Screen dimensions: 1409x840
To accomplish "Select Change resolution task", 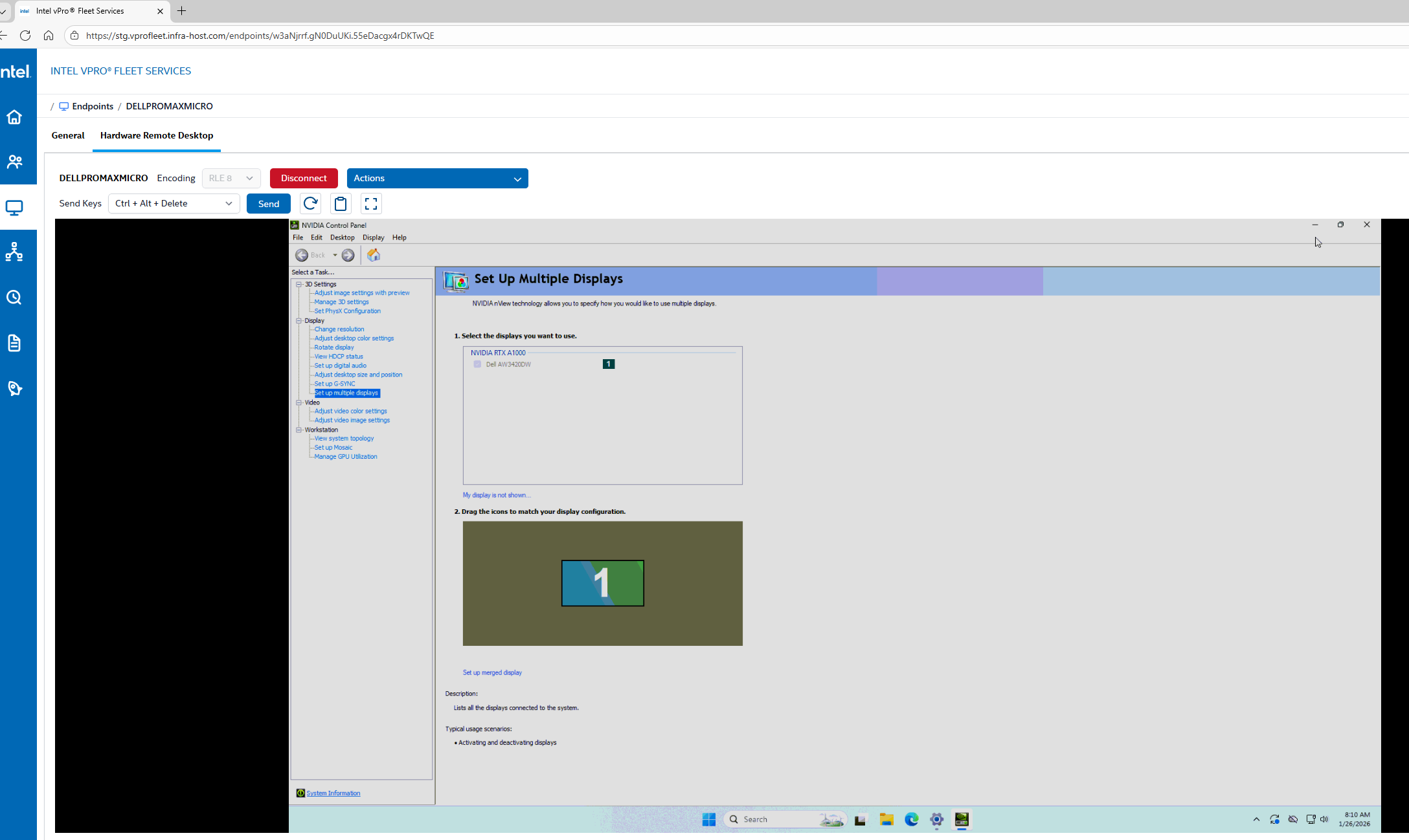I will tap(339, 329).
